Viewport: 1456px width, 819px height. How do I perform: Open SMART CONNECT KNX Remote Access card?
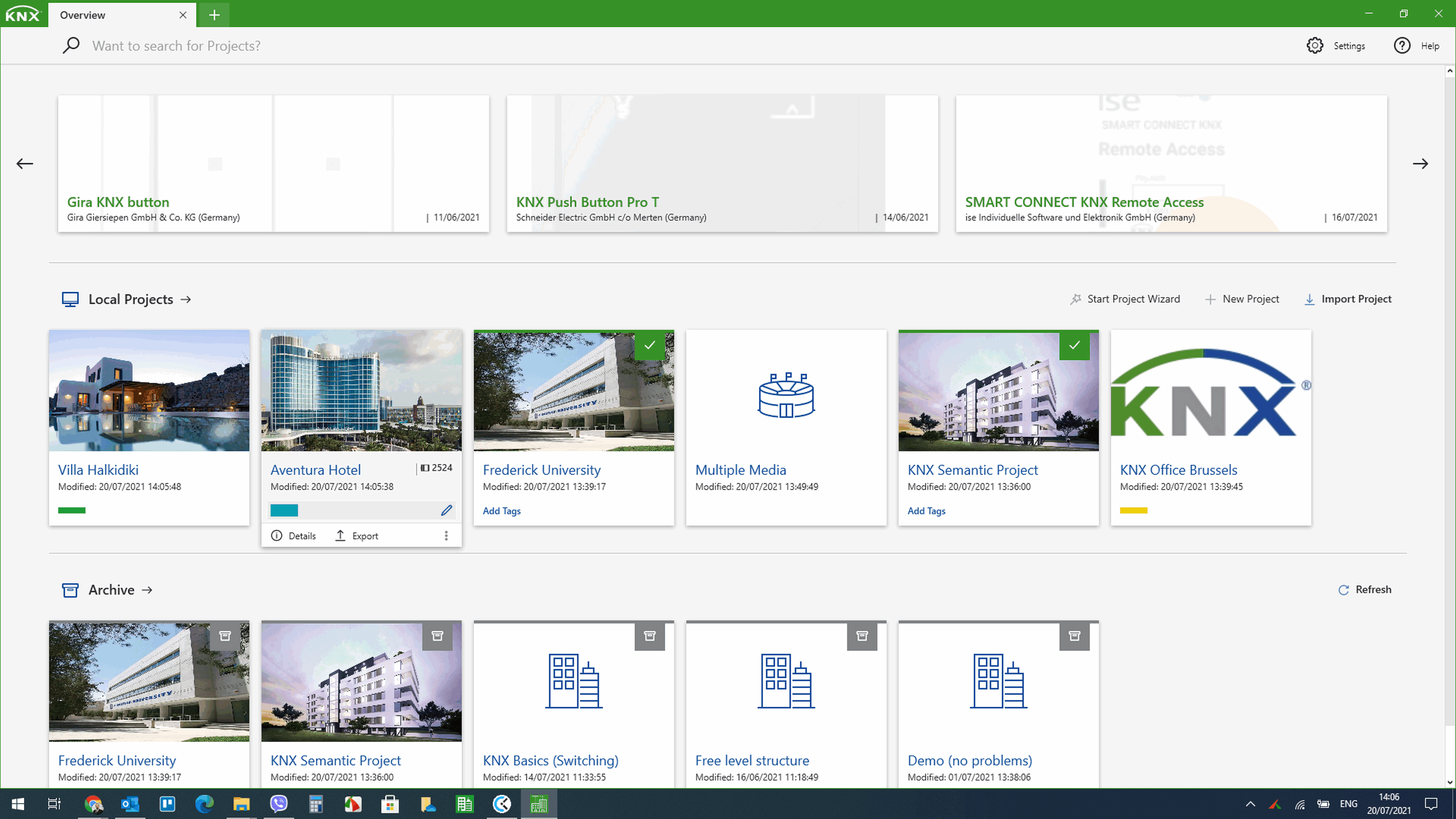[x=1171, y=163]
